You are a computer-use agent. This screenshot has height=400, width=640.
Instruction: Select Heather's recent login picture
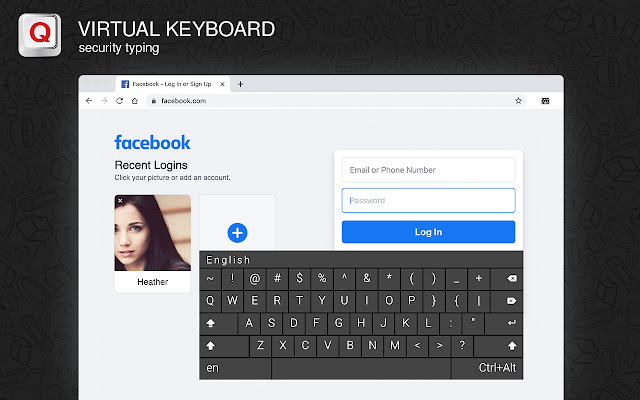[153, 233]
